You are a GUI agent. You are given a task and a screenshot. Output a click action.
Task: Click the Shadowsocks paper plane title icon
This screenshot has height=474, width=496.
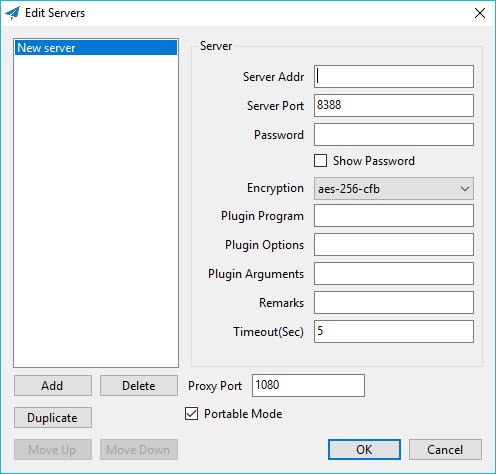coord(13,13)
